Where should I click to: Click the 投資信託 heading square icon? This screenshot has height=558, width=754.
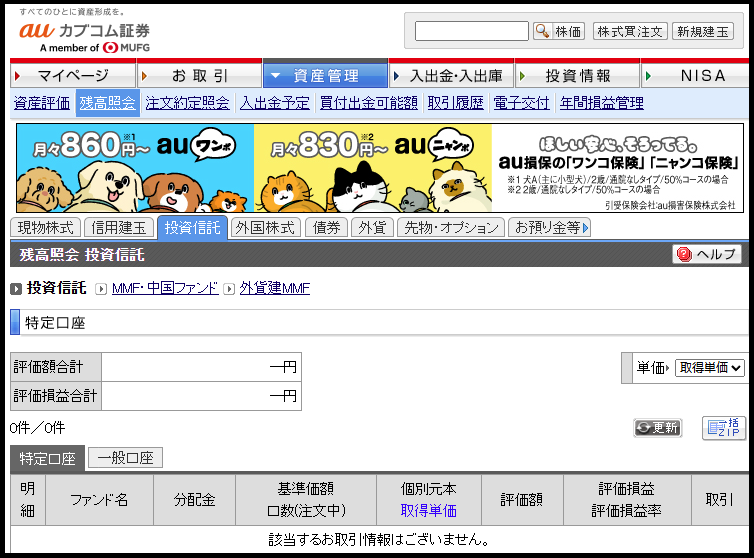(16, 289)
